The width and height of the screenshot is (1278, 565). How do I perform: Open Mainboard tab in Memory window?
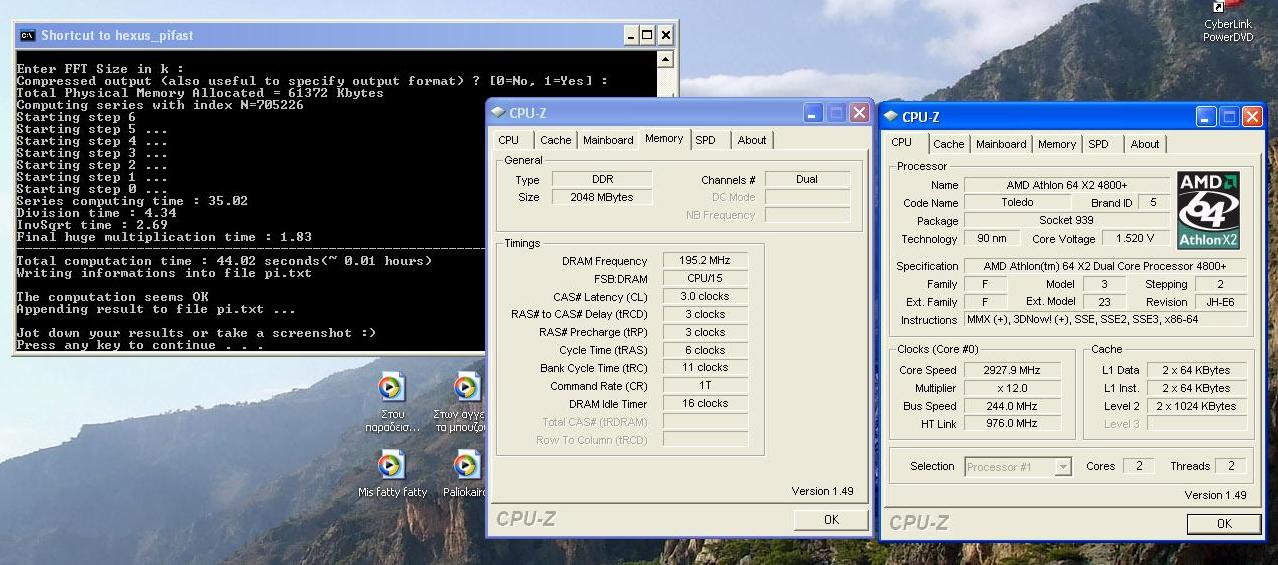[x=608, y=140]
